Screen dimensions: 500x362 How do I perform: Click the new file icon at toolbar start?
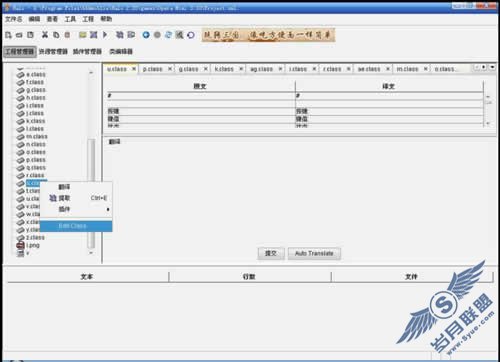(9, 35)
